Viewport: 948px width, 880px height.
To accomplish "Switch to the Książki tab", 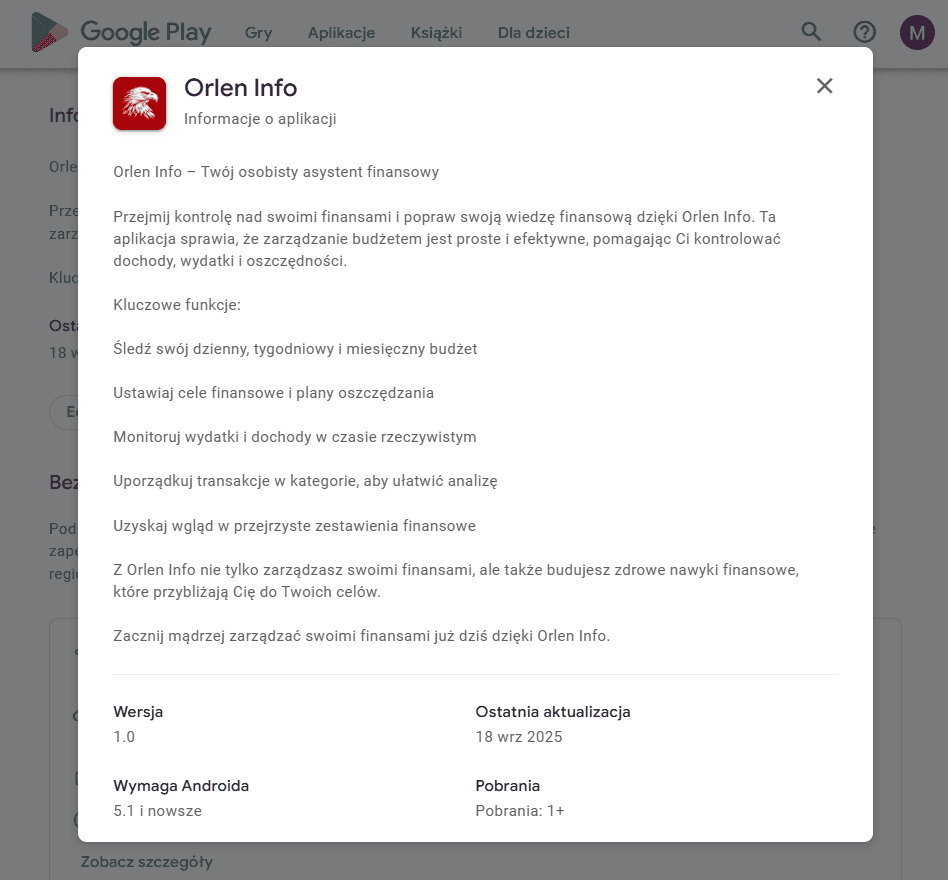I will [436, 33].
